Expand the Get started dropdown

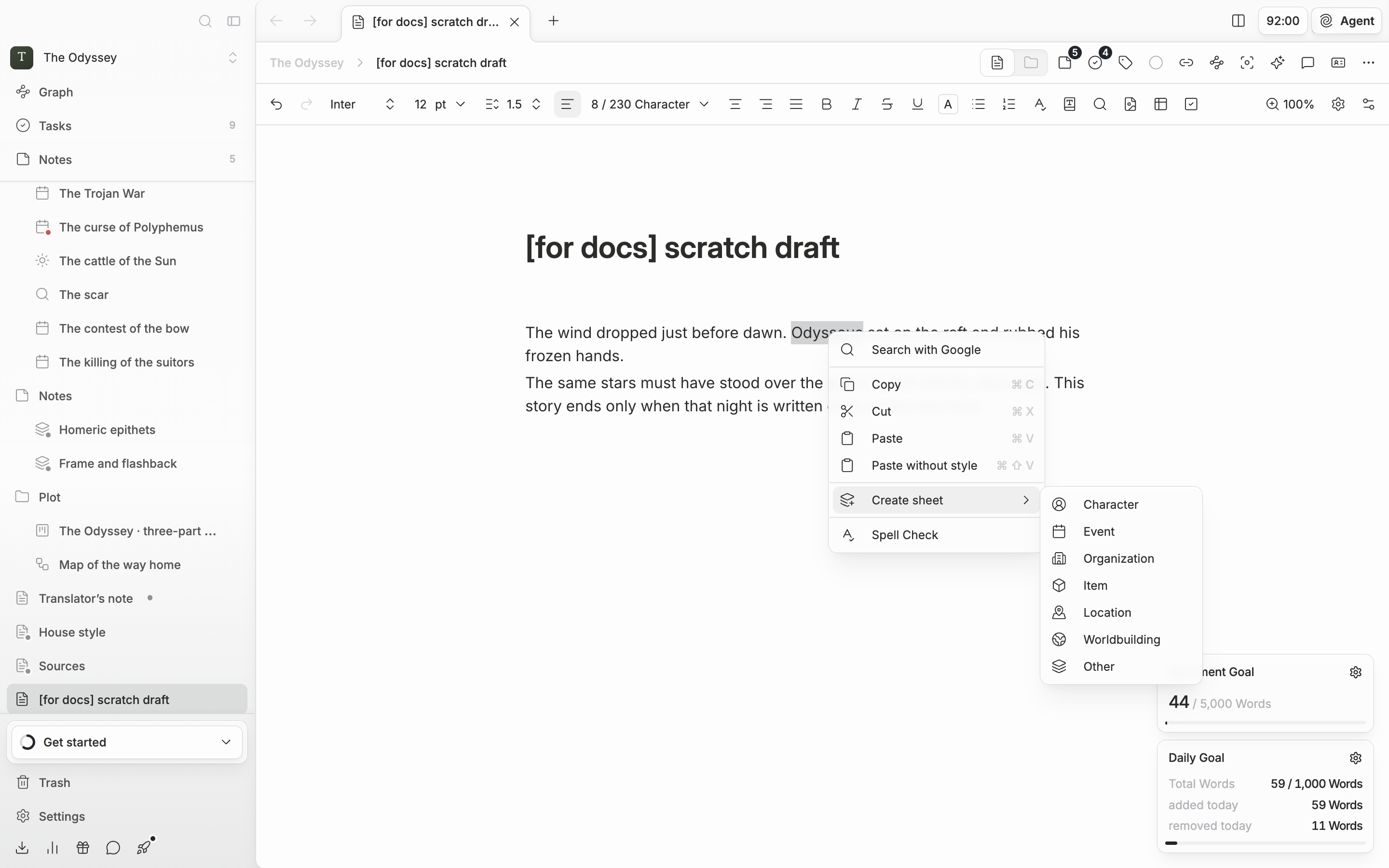coord(127,742)
